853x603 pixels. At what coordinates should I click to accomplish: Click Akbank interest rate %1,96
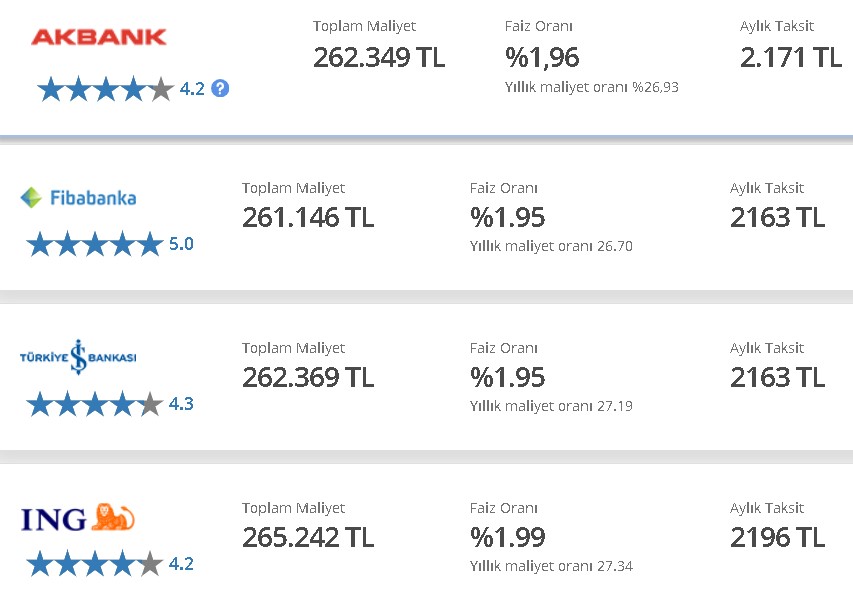(542, 58)
